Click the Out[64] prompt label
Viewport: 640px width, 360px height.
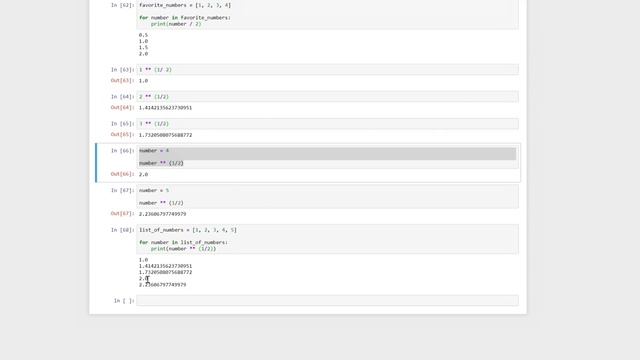[122, 108]
